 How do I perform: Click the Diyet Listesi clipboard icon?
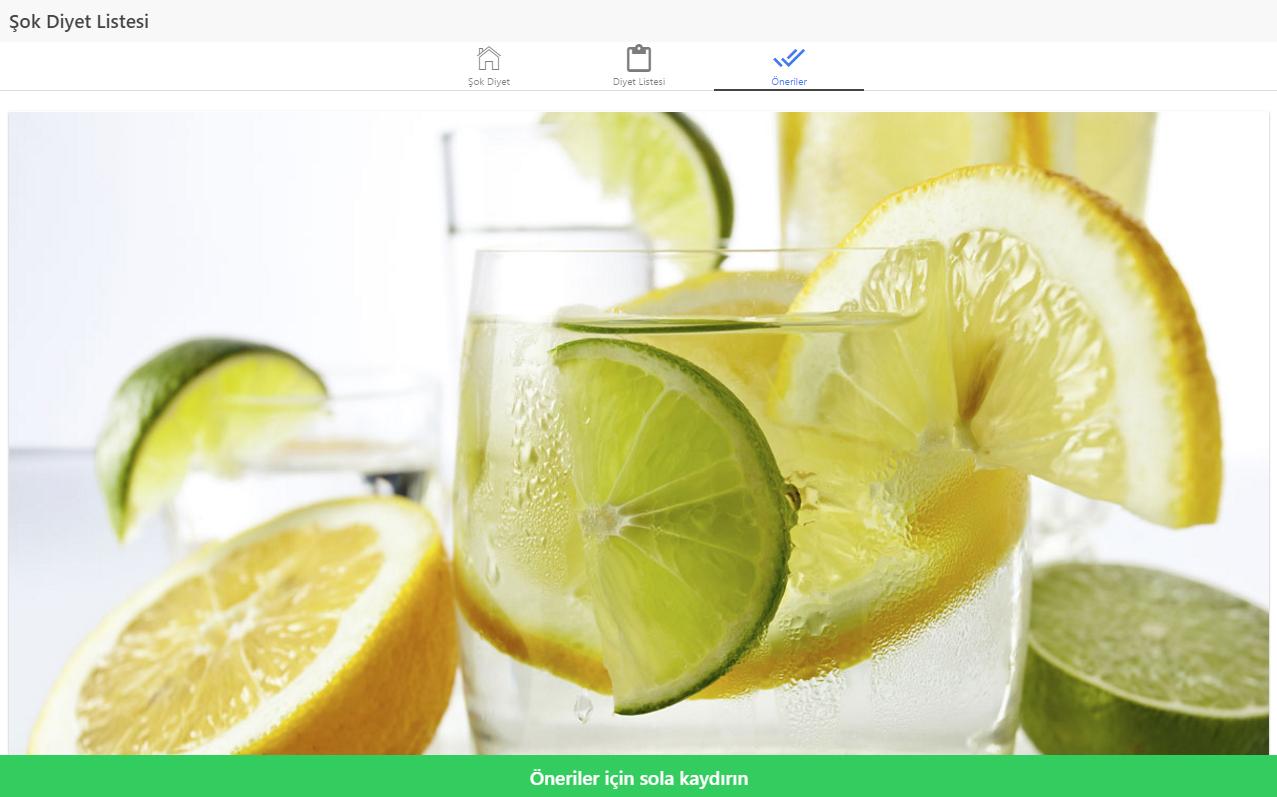[639, 58]
